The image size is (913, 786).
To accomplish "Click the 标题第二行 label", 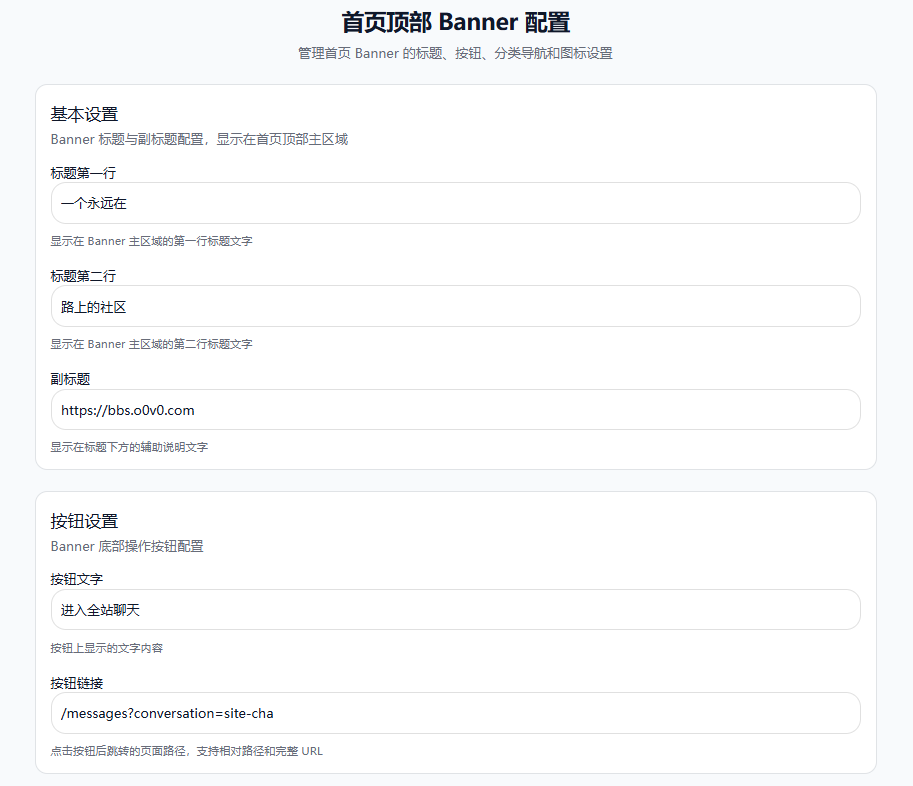I will tap(83, 276).
